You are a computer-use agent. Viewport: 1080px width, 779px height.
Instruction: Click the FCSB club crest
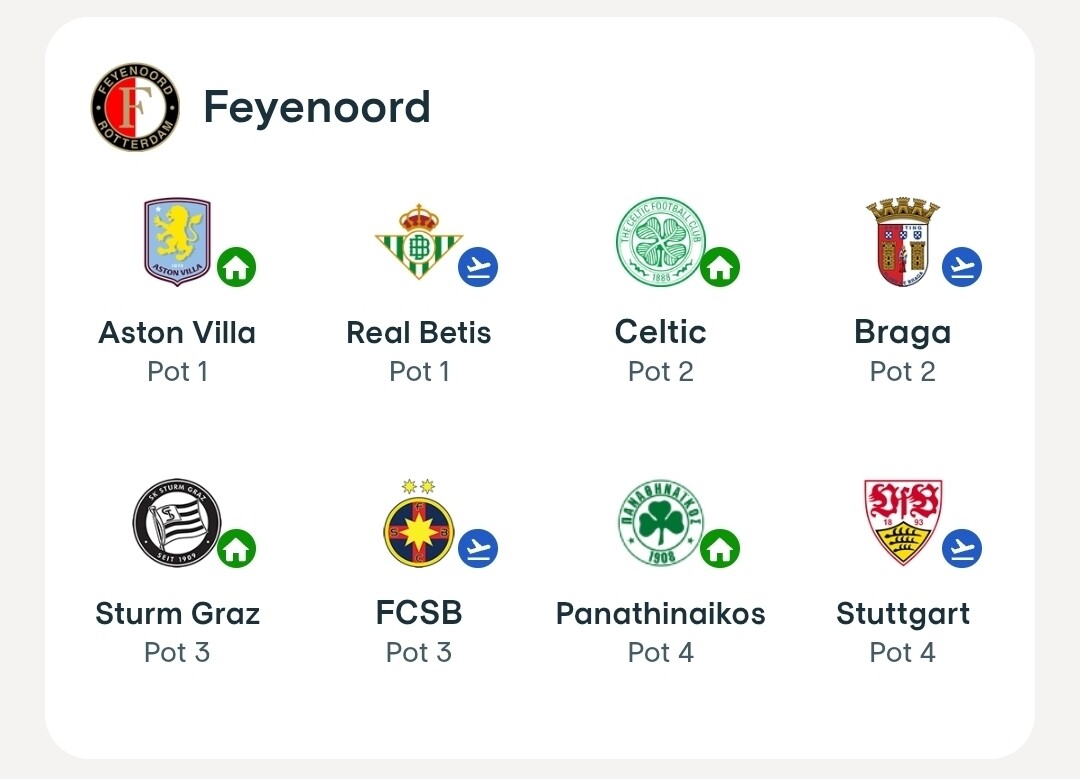click(x=418, y=524)
